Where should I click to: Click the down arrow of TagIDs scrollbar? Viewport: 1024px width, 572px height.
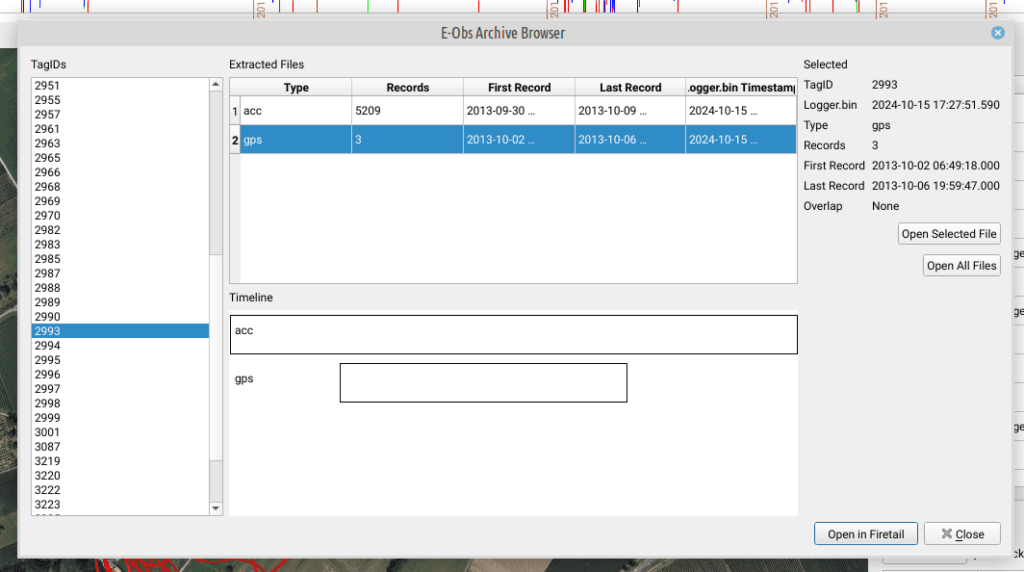216,508
